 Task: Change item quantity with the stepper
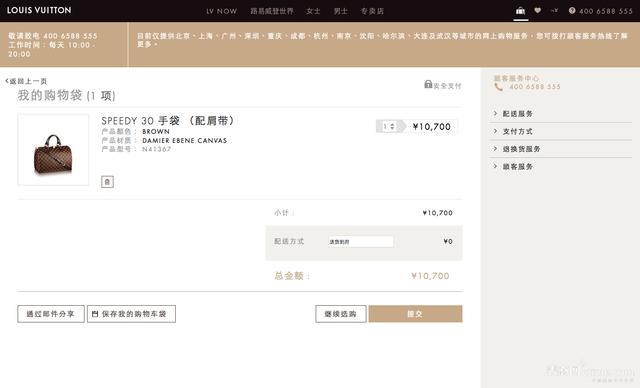pos(389,126)
